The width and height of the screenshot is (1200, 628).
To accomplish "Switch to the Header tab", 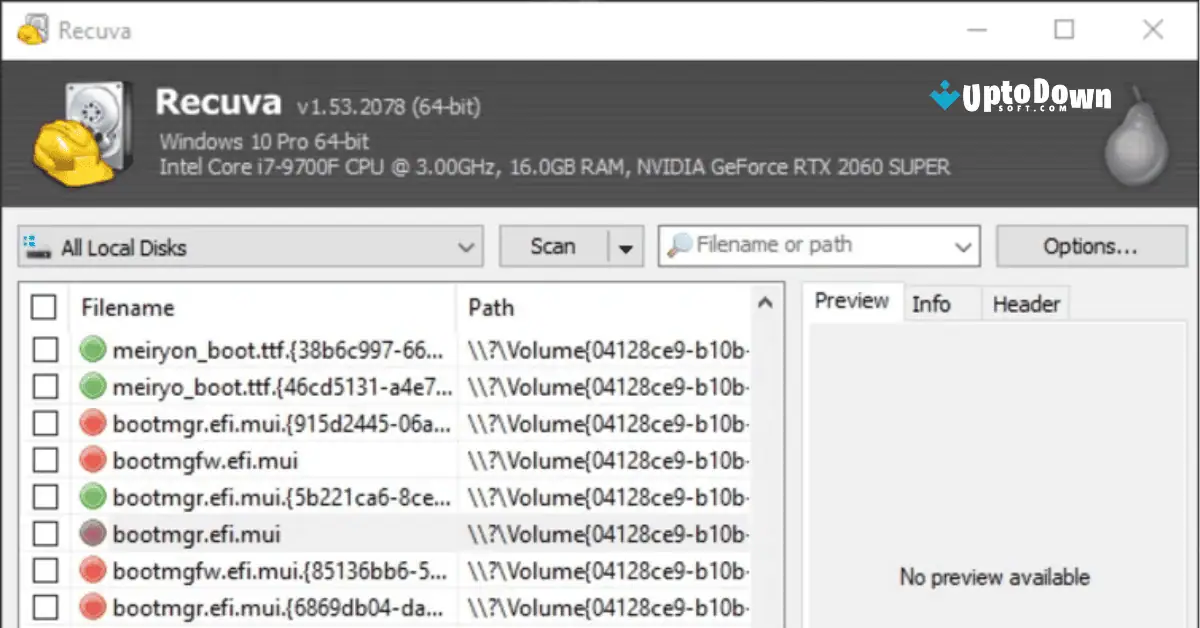I will tap(1025, 303).
